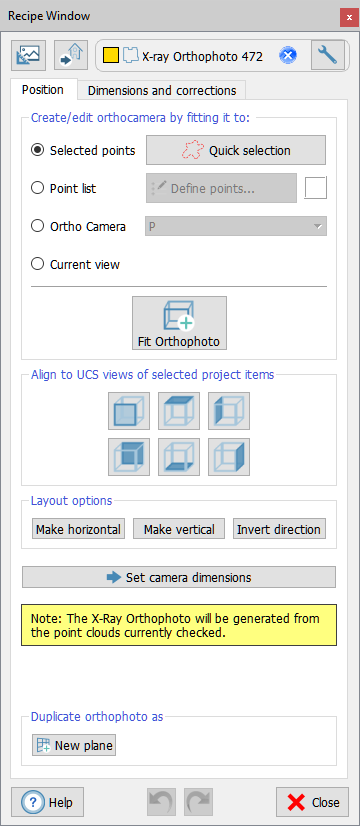The width and height of the screenshot is (360, 826).
Task: Click the yellow color swatch in header
Action: tap(111, 55)
